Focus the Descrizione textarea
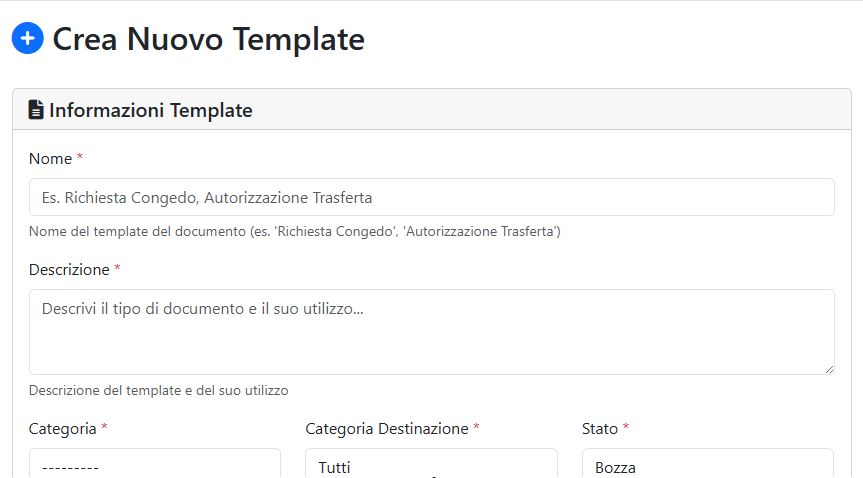The width and height of the screenshot is (863, 478). click(431, 331)
